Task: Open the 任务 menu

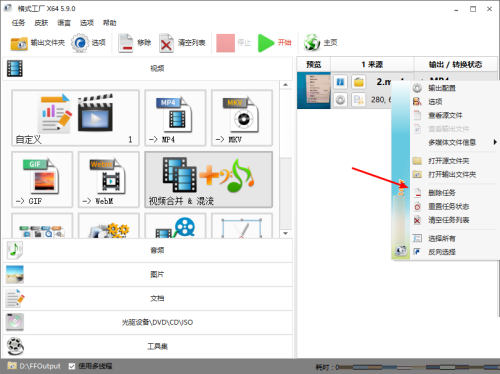Action: coord(18,23)
